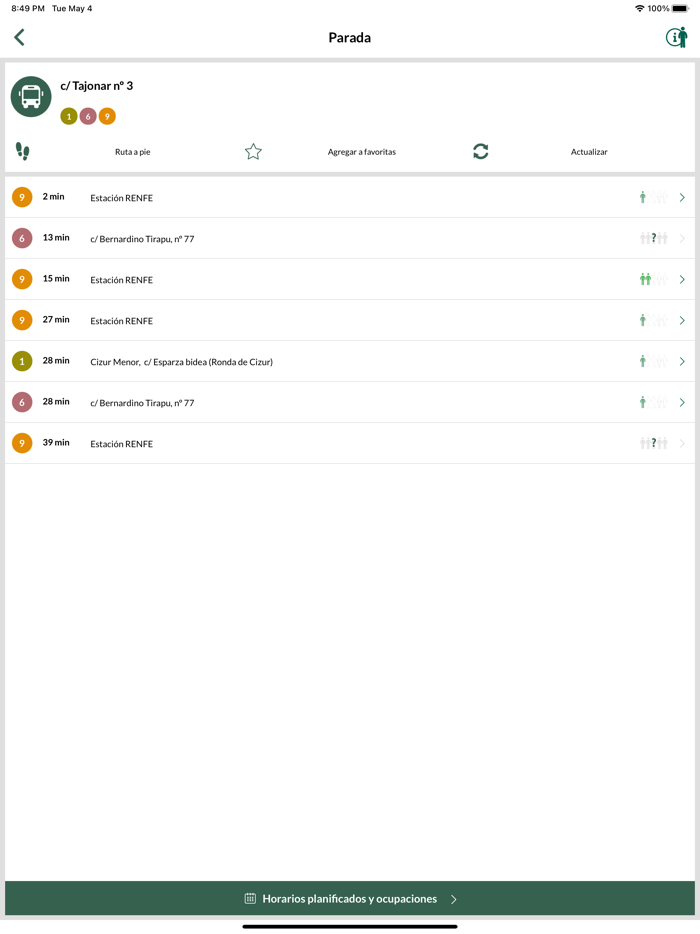Viewport: 700px width, 934px height.
Task: Open chevron for Cizur Menor arrival
Action: (x=682, y=362)
